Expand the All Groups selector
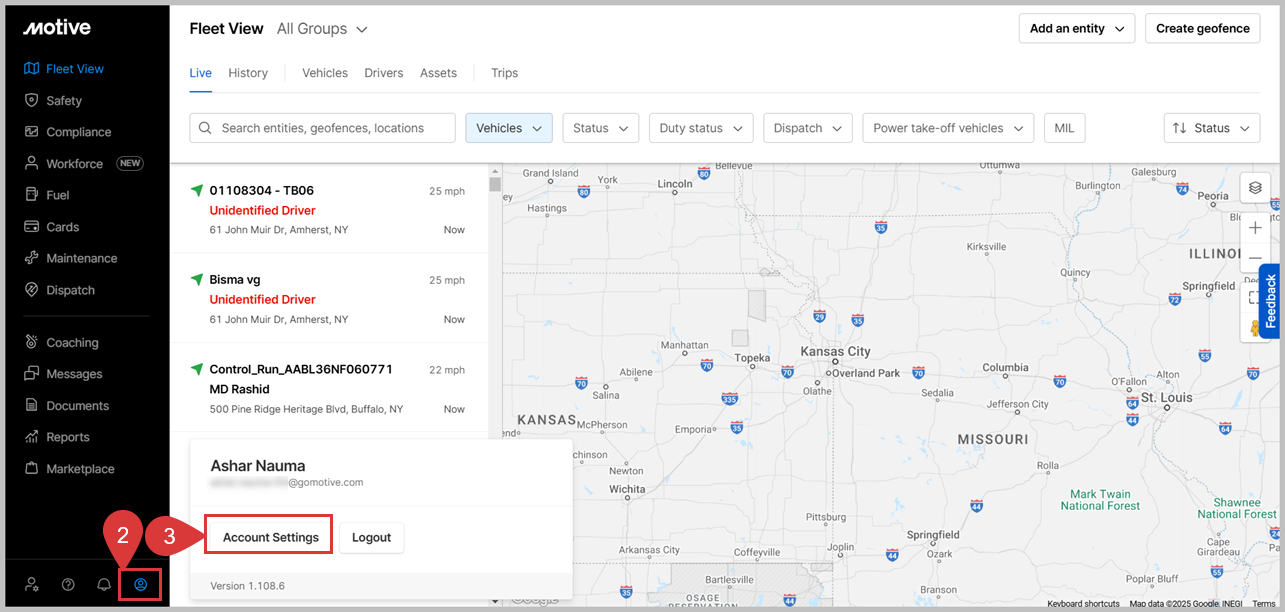The width and height of the screenshot is (1285, 612). tap(322, 29)
